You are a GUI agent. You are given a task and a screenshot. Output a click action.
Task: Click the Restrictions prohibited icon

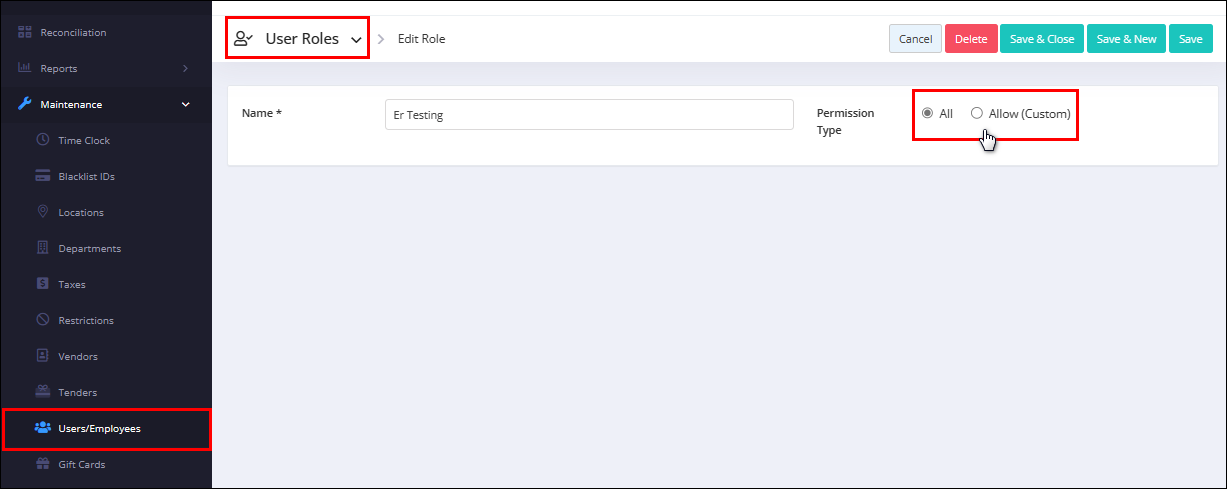pos(43,320)
